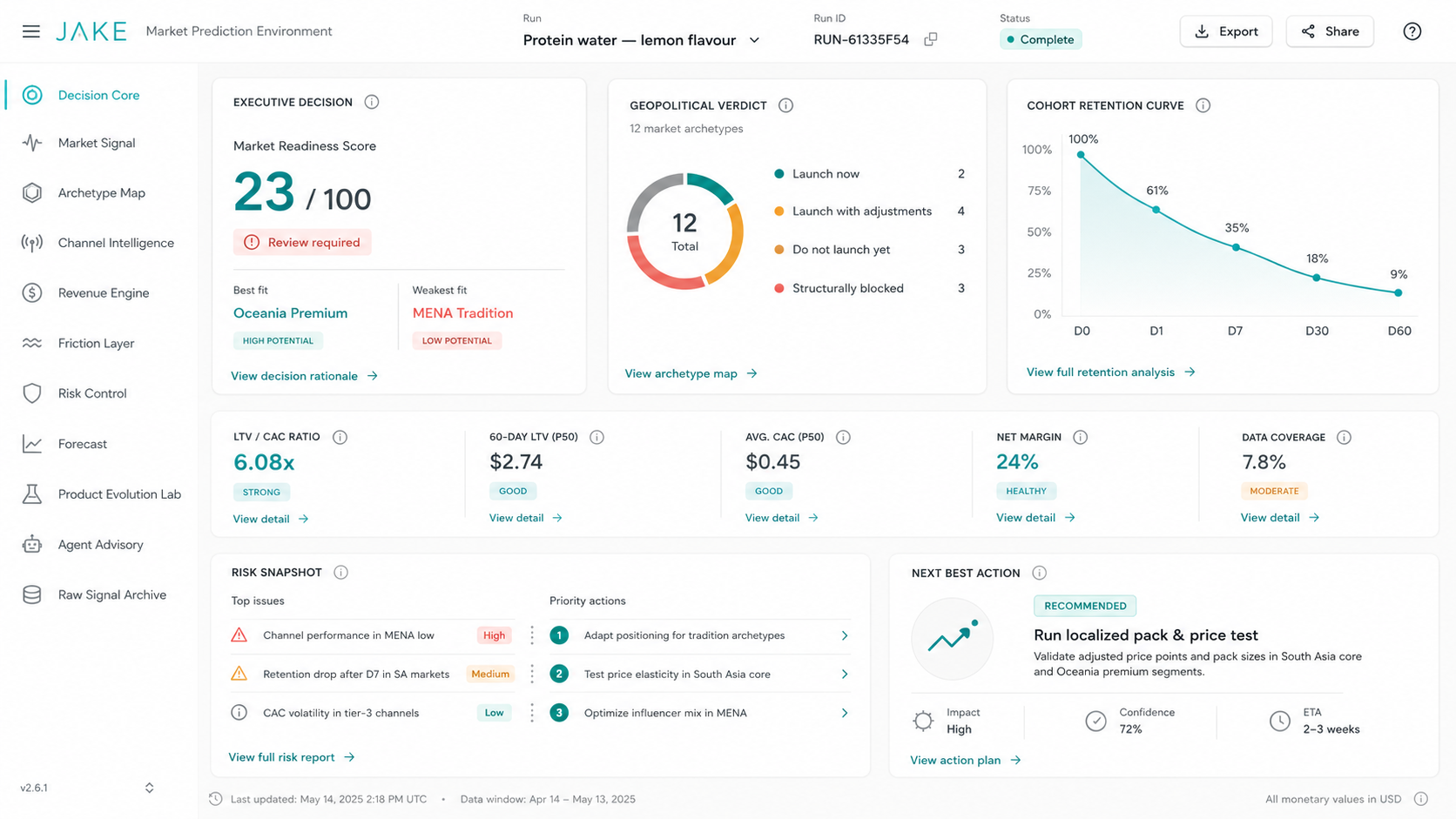Click the donut chart showing 12 Total
Viewport: 1456px width, 819px height.
point(685,232)
